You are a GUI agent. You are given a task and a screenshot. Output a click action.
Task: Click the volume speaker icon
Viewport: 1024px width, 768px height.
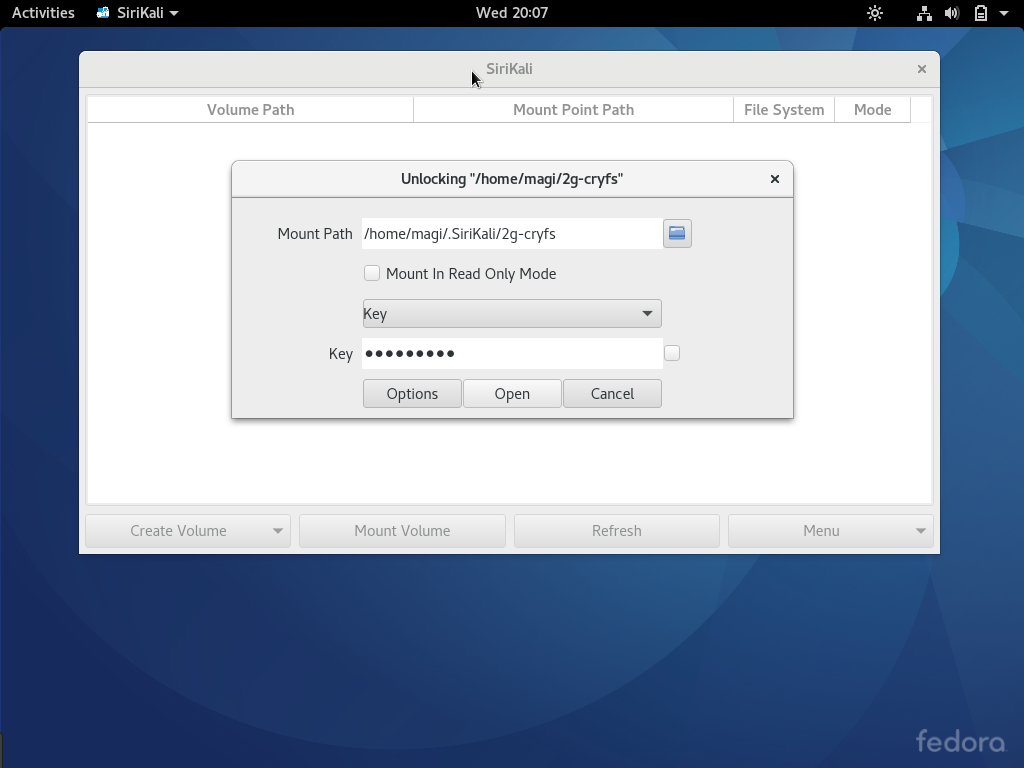pos(952,13)
